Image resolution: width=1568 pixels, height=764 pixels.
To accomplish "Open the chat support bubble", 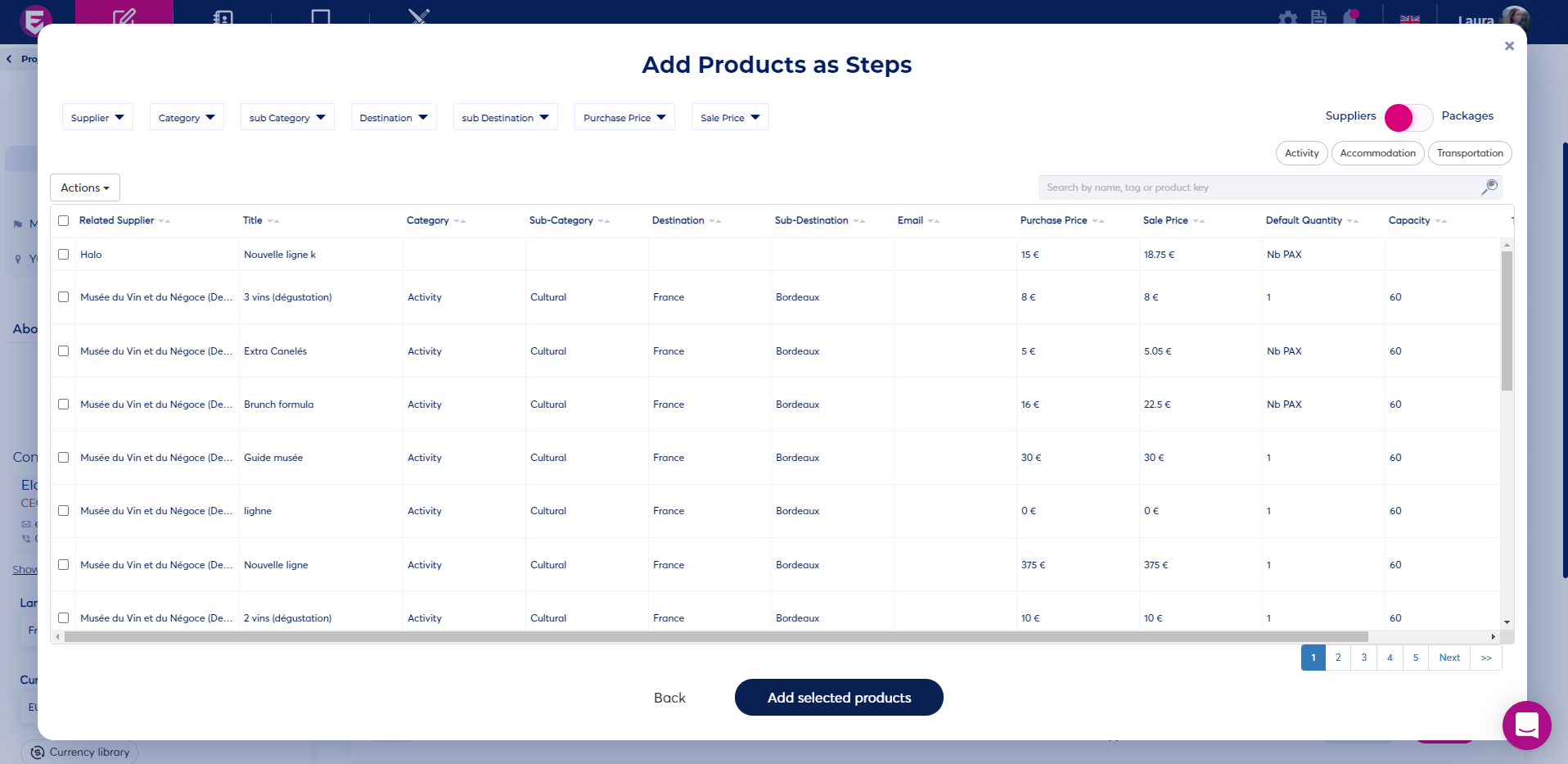I will pyautogui.click(x=1526, y=725).
